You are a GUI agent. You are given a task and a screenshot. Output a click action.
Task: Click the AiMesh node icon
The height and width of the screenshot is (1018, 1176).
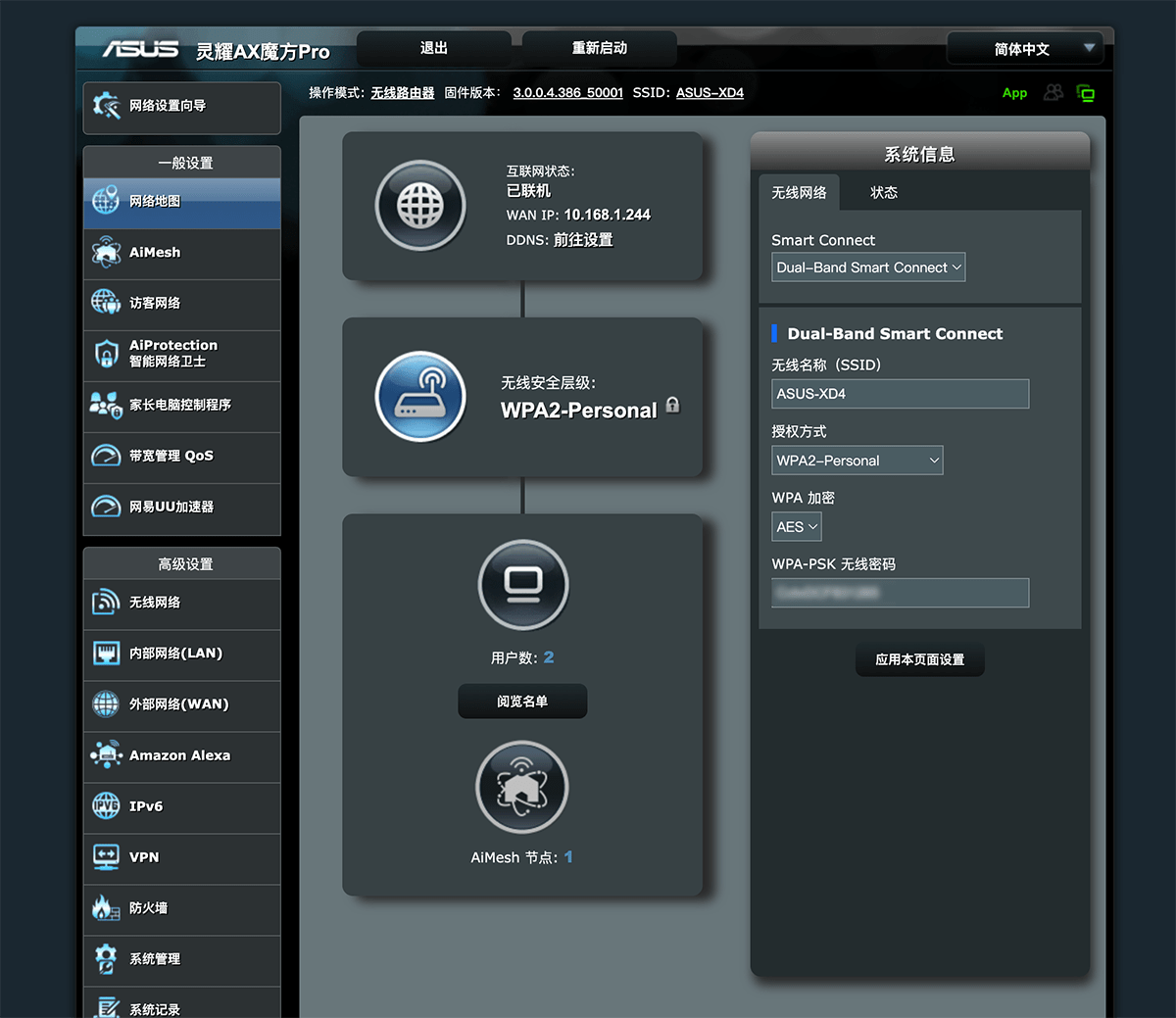(522, 788)
